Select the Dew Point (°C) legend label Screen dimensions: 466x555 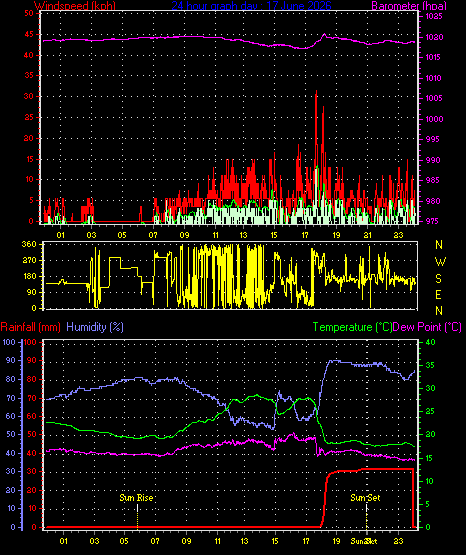[427, 327]
